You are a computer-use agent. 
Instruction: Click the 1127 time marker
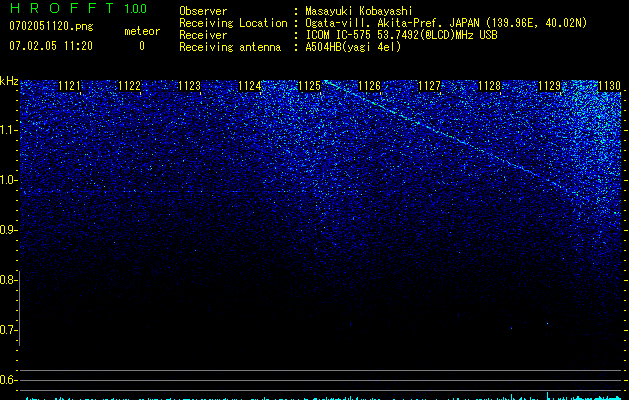click(x=429, y=86)
